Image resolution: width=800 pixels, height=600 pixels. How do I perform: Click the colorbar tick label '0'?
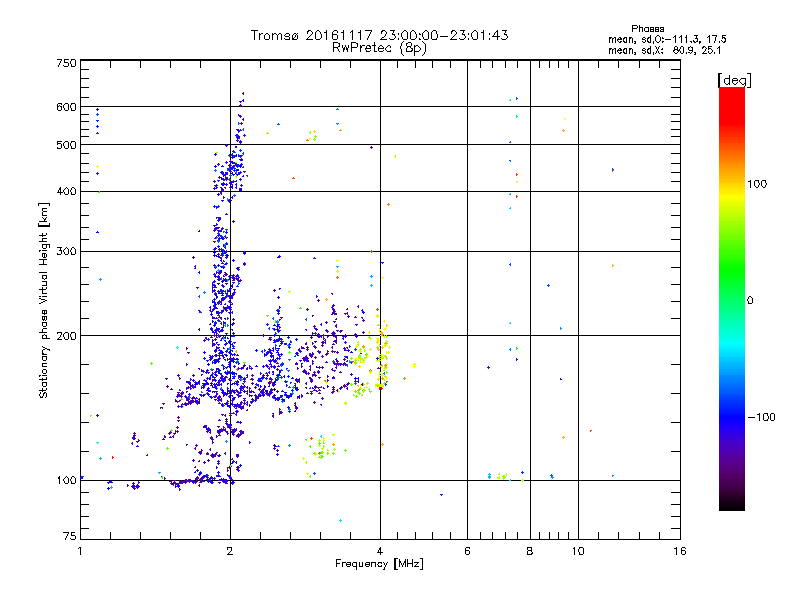pos(749,301)
